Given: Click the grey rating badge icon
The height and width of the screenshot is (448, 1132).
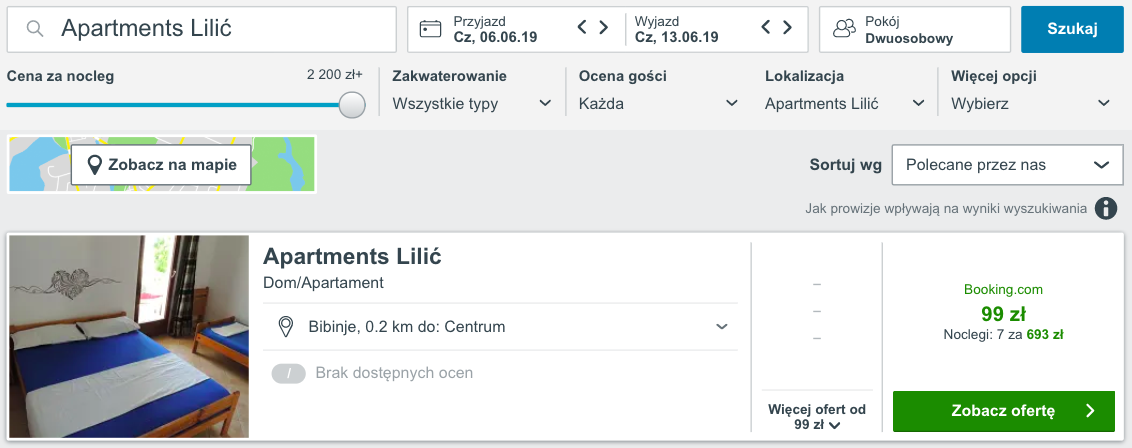Looking at the screenshot, I should (289, 373).
